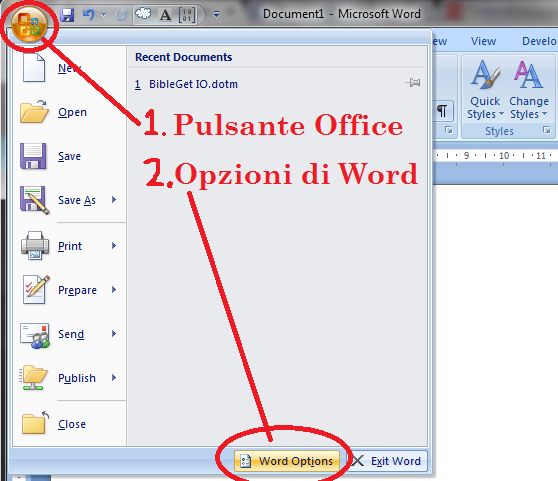Click the open folder icon beside Open
This screenshot has width=558, height=481.
pos(34,111)
